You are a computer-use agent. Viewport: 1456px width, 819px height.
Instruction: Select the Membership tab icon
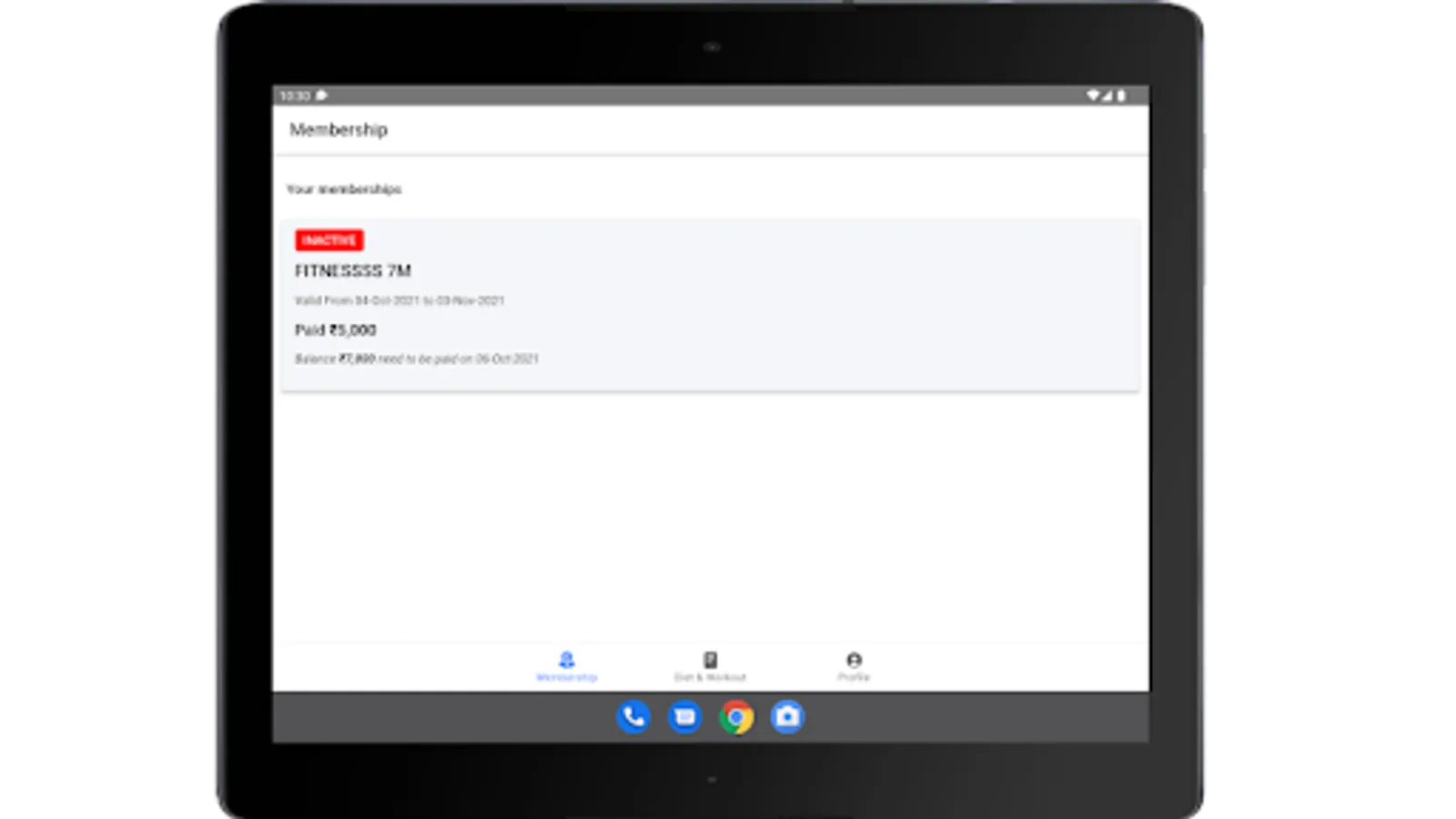[567, 659]
